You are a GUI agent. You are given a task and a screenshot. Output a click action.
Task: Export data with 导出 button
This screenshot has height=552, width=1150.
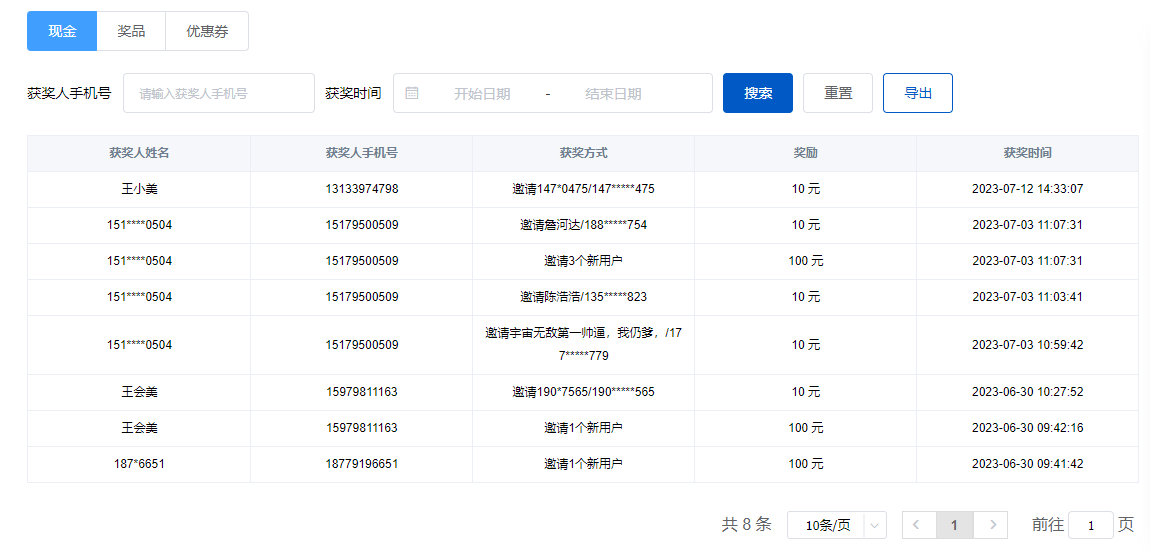918,93
